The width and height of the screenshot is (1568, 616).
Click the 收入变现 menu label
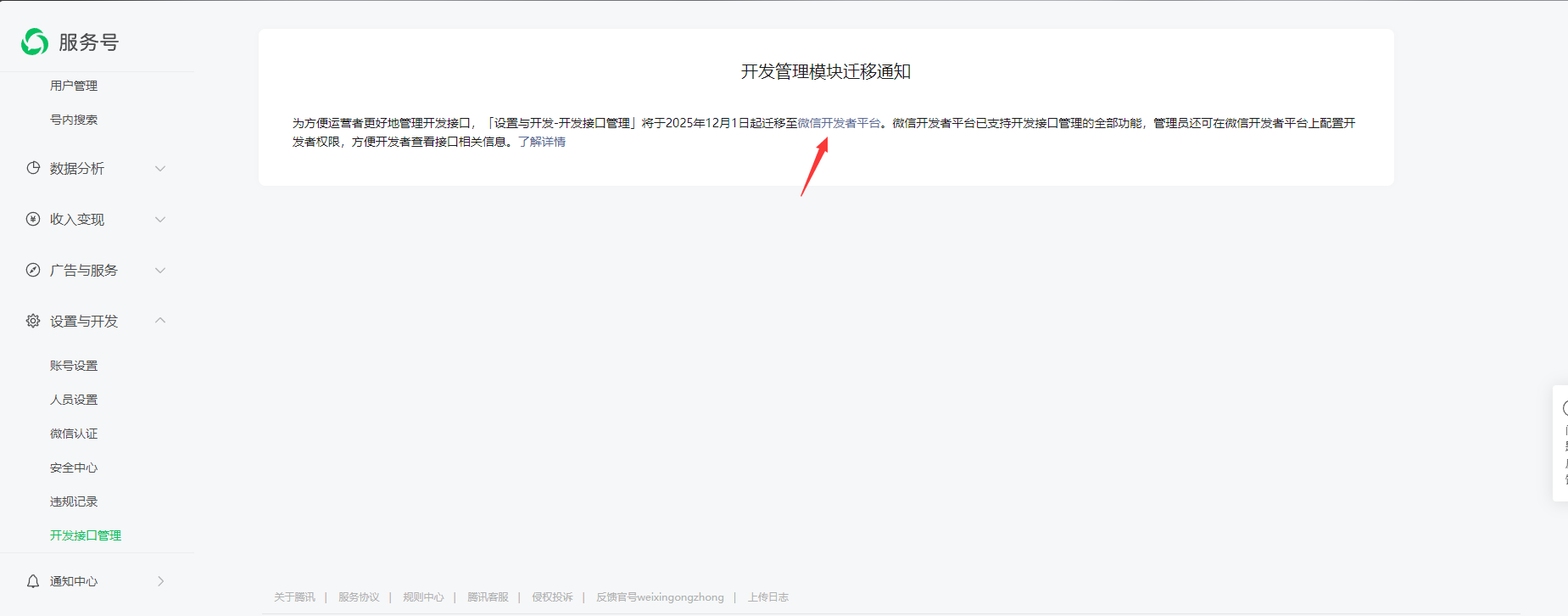(x=77, y=219)
